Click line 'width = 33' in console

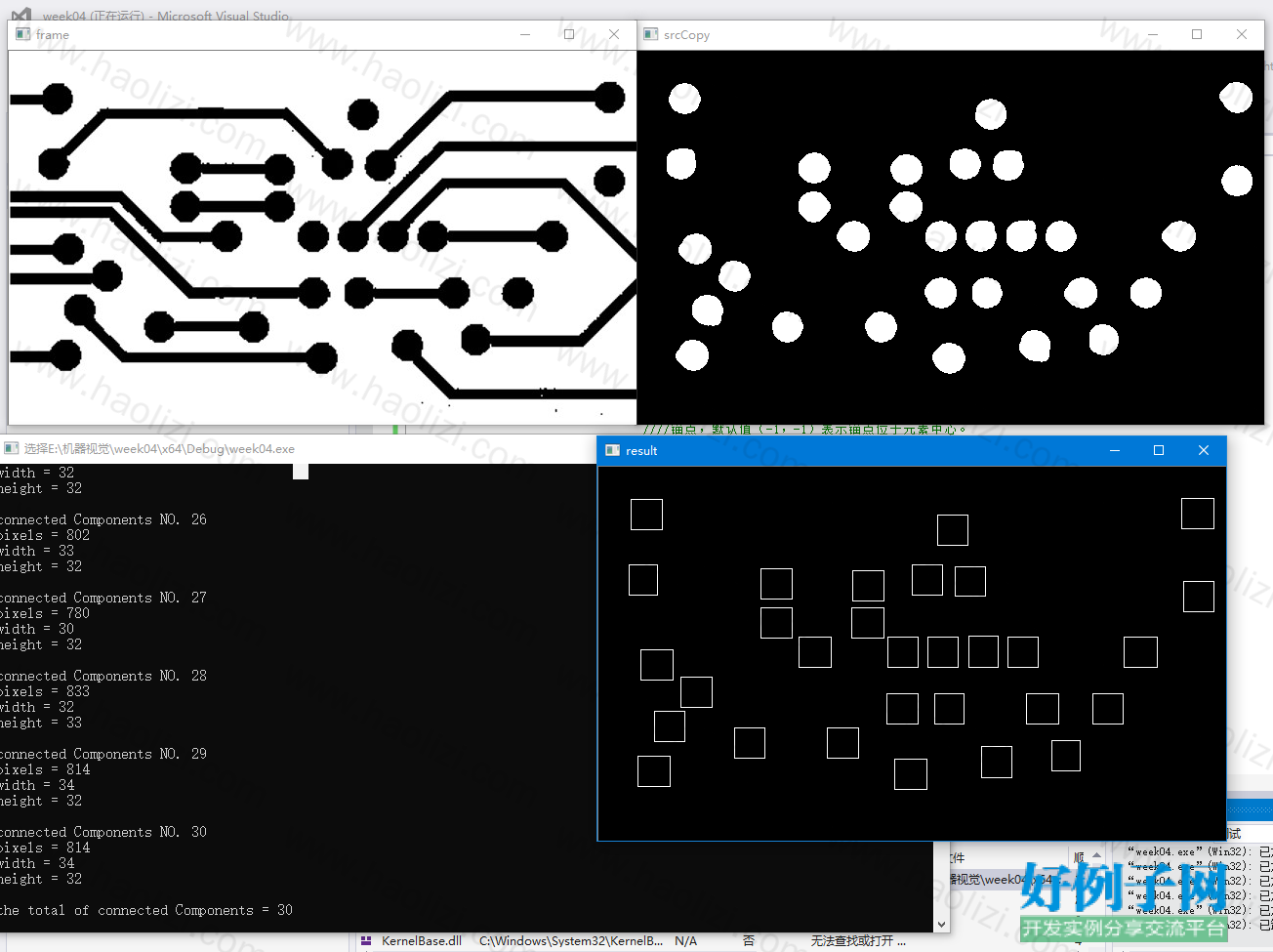click(x=37, y=551)
